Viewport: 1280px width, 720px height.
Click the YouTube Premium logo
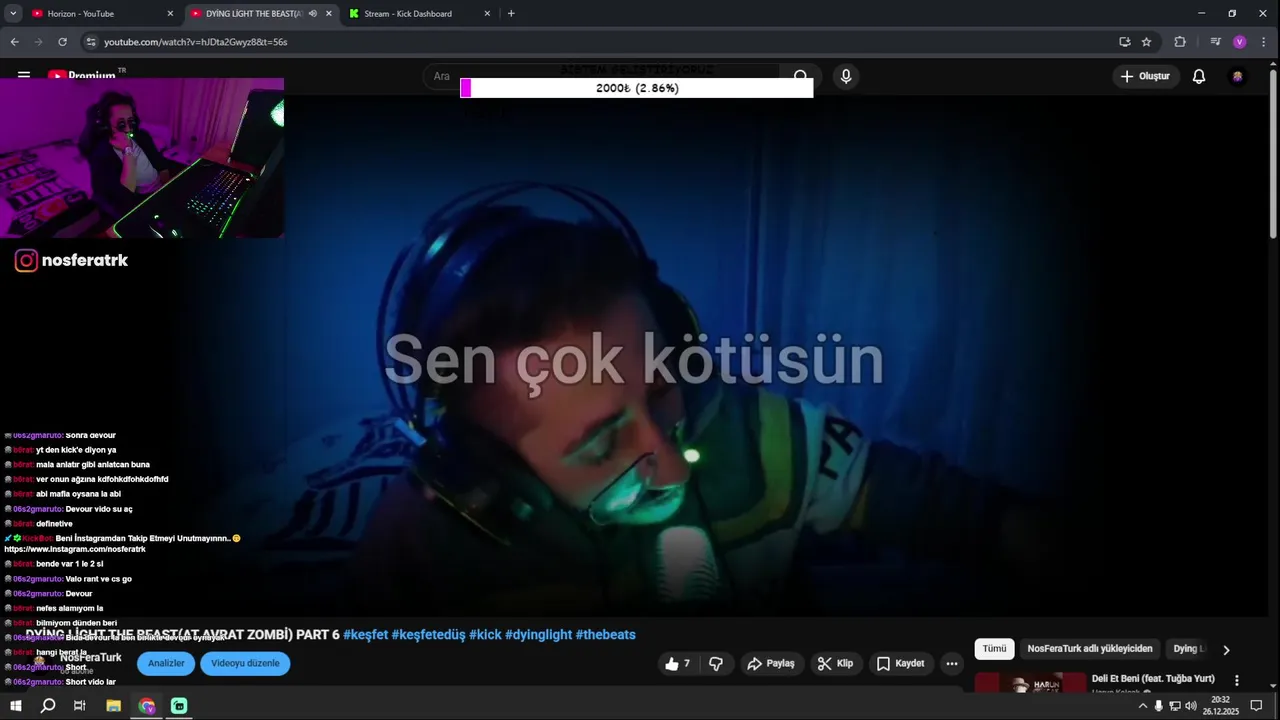tap(86, 75)
